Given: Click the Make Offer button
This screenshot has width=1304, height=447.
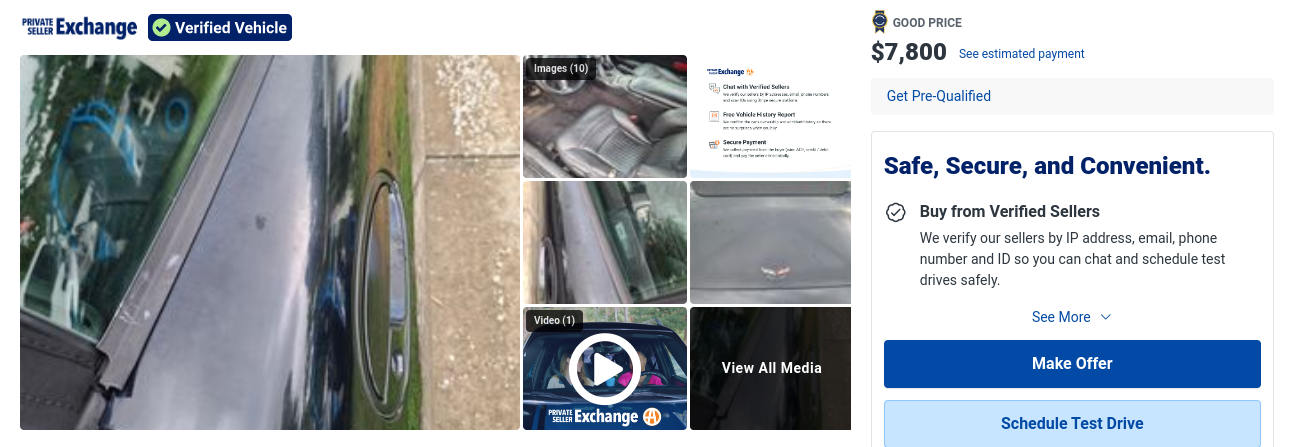Looking at the screenshot, I should [1072, 364].
